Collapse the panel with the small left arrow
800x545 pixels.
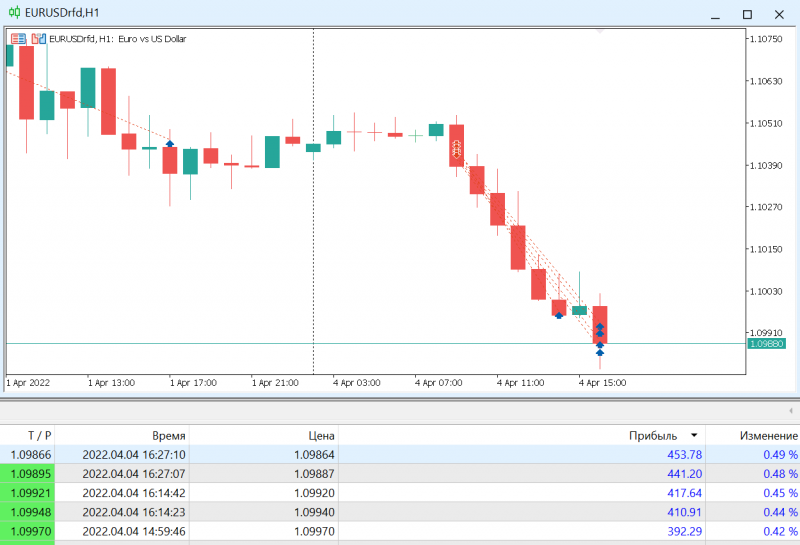click(x=790, y=411)
